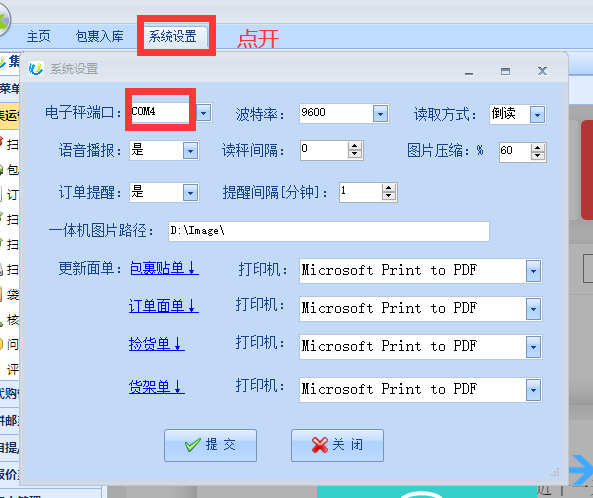The width and height of the screenshot is (593, 498).
Task: Expand the printer dropdown for 货架单
Action: (x=533, y=390)
